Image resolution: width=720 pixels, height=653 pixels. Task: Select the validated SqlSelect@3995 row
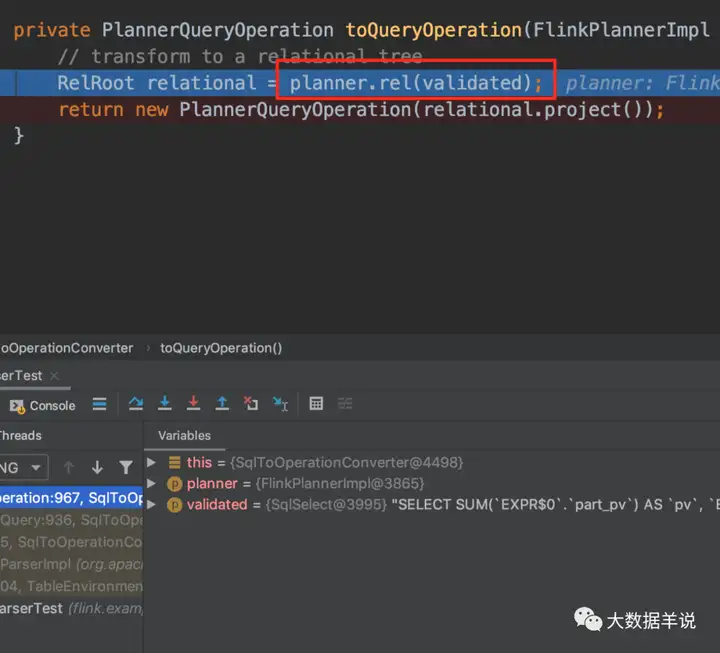(x=432, y=505)
